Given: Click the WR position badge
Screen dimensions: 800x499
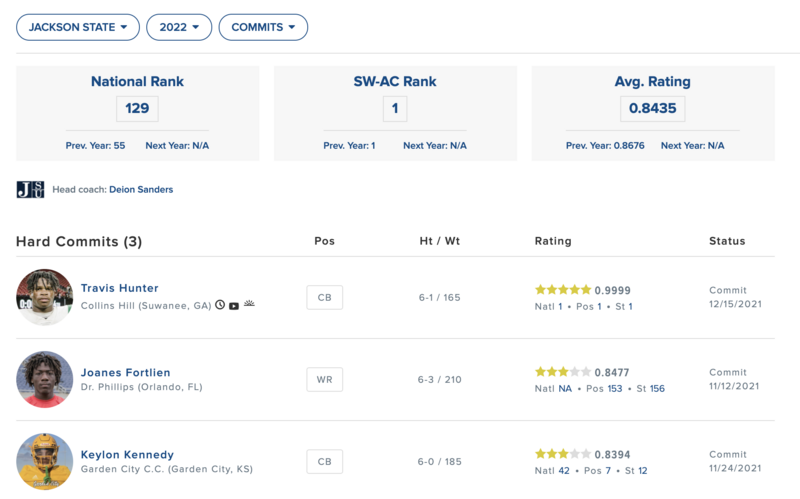Looking at the screenshot, I should 324,379.
